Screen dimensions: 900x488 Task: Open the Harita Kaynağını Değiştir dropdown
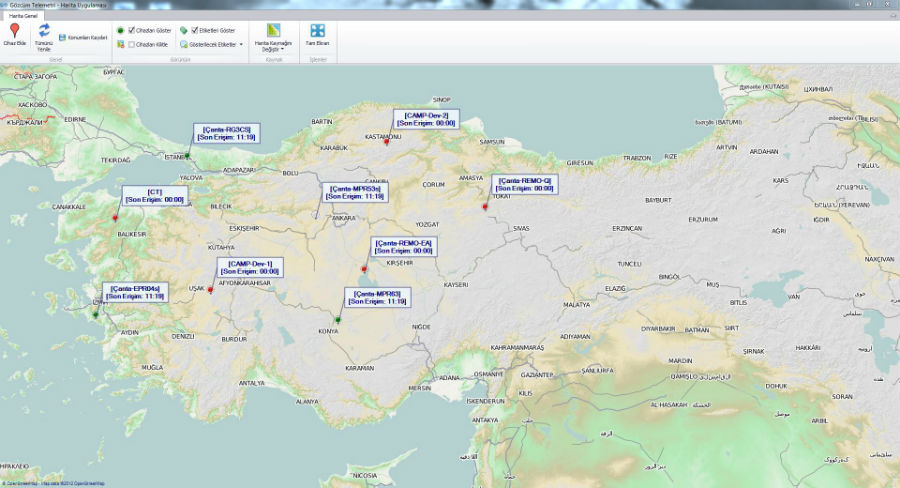[x=274, y=38]
